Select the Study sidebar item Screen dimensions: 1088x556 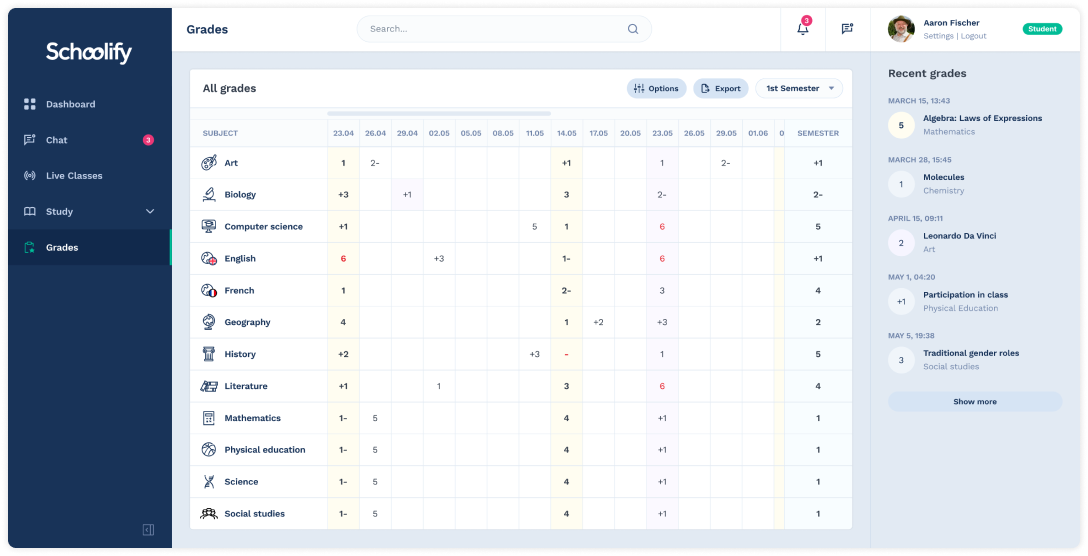point(89,212)
